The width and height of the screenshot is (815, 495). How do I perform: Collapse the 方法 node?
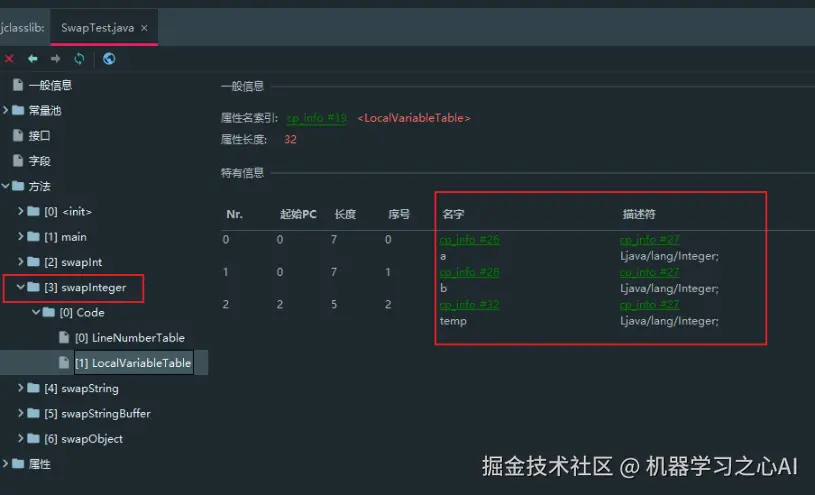click(6, 186)
